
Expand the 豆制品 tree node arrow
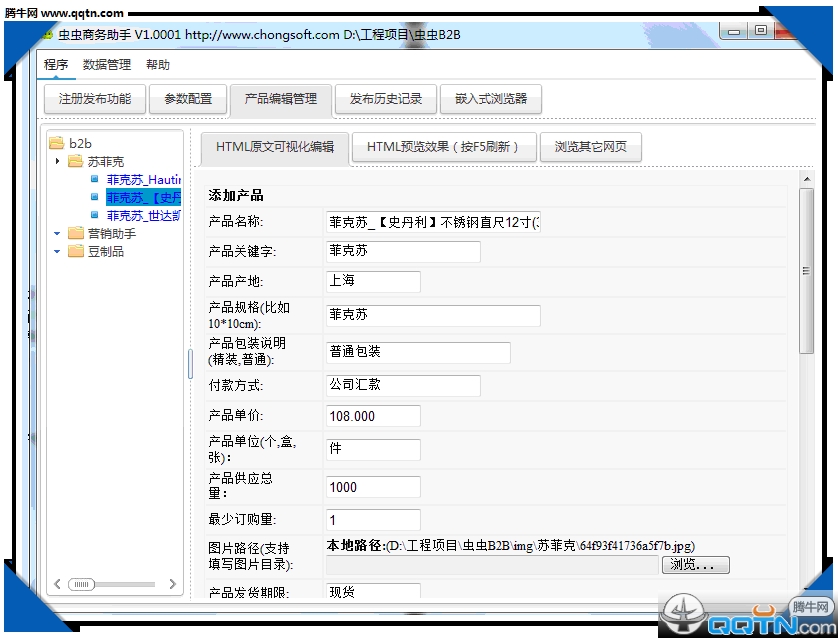(58, 251)
